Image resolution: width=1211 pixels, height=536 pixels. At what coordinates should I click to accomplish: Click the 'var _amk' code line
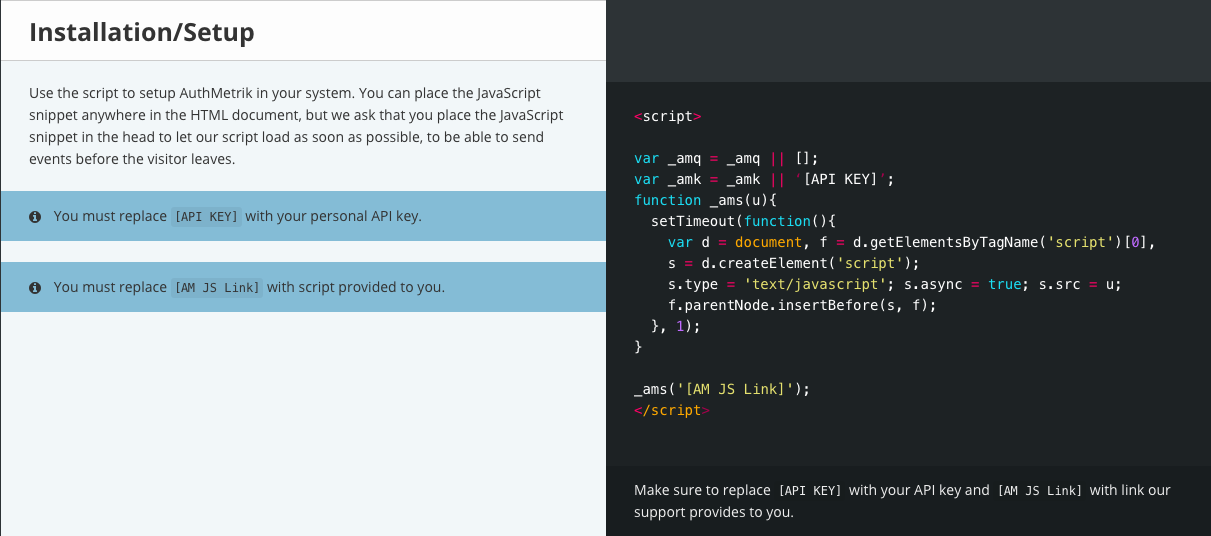pos(764,179)
